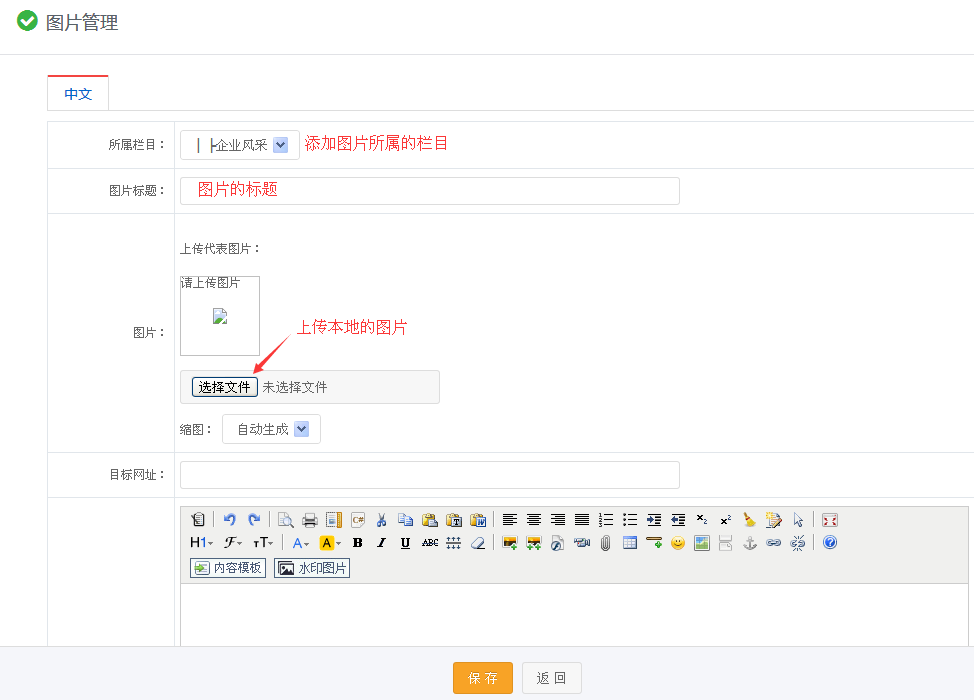Switch to the 中文 tab

(x=78, y=93)
